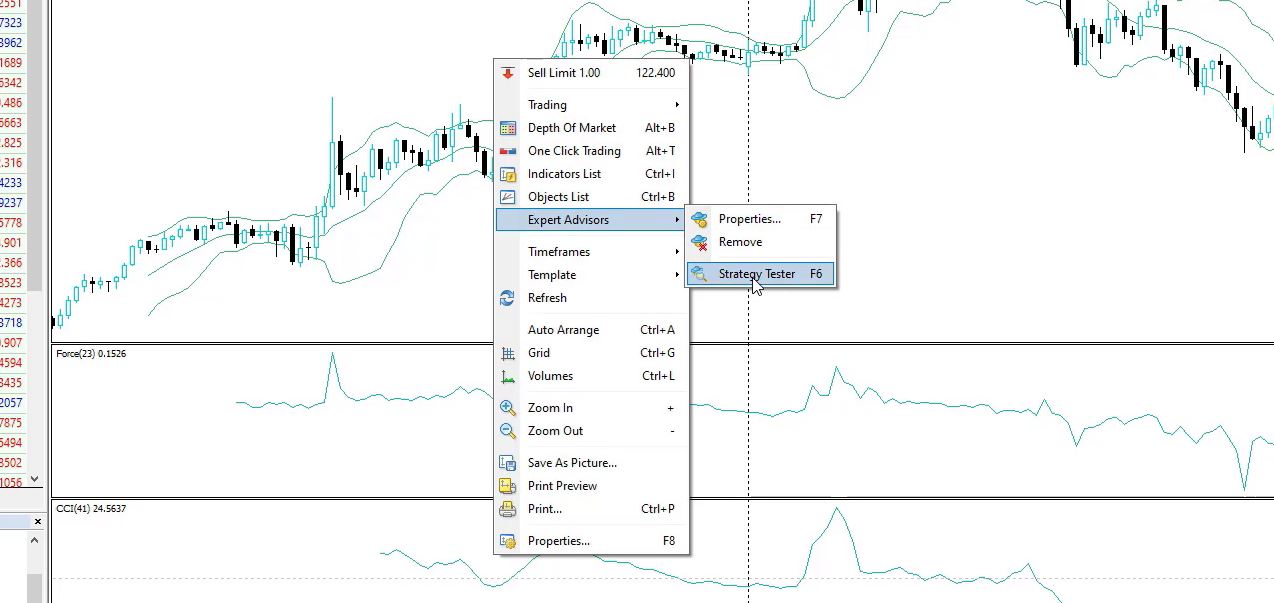Select Strategy Tester from Expert Advisors submenu
The width and height of the screenshot is (1274, 603).
pos(757,274)
